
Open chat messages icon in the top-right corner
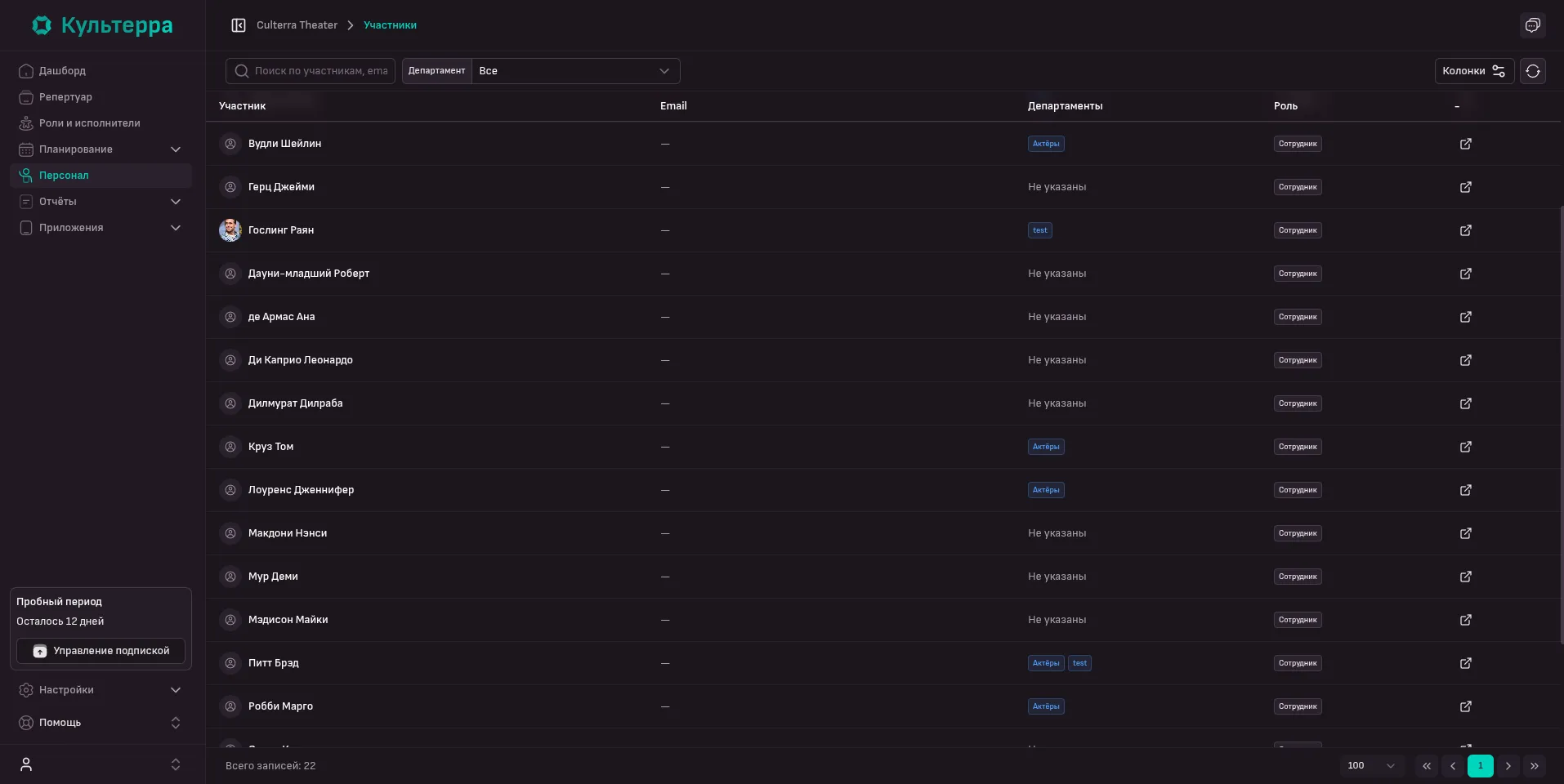point(1533,25)
